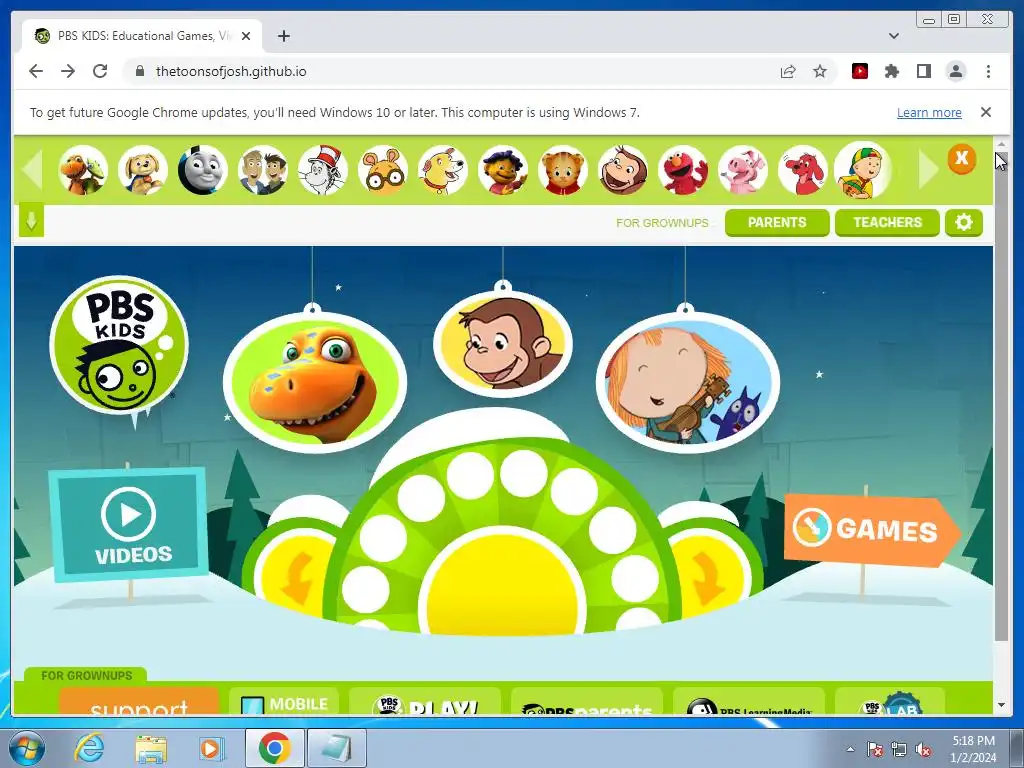Click the muted volume tray icon
This screenshot has width=1024, height=768.
[923, 750]
